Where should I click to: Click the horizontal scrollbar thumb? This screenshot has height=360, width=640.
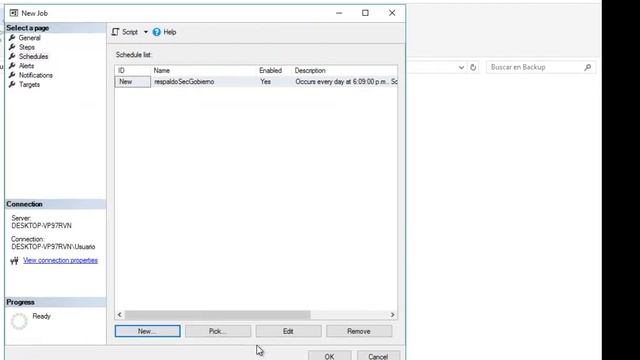coord(218,315)
